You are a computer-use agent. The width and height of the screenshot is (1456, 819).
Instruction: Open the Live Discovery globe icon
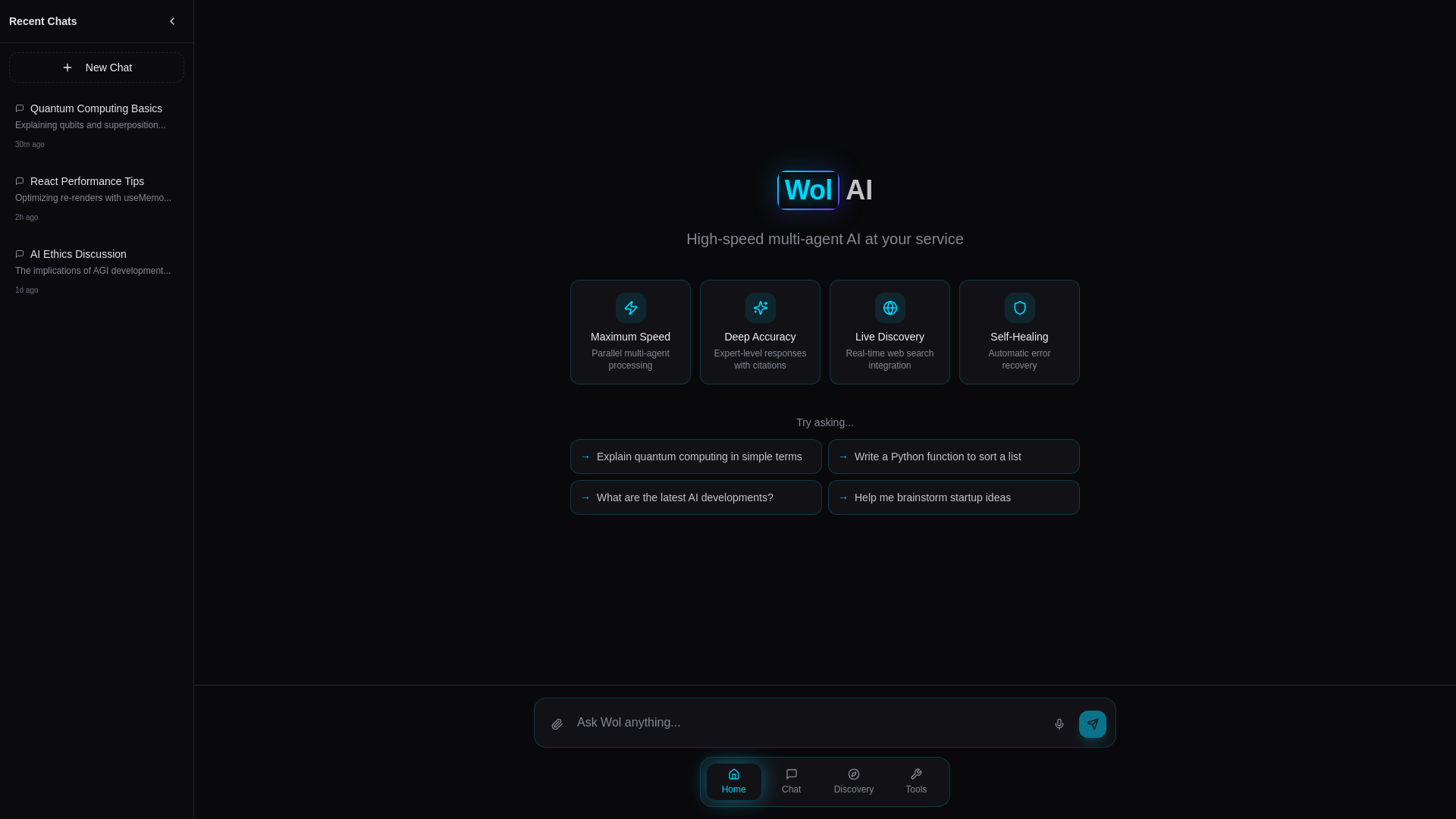(x=890, y=308)
